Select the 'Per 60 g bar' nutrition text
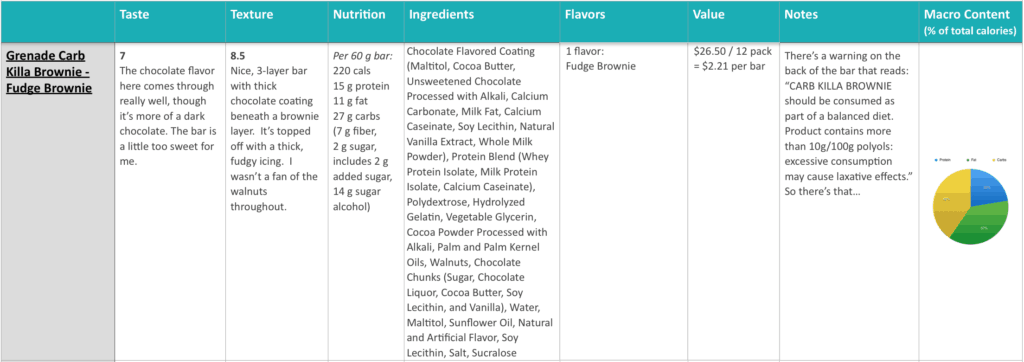This screenshot has height=362, width=1024. 360,56
